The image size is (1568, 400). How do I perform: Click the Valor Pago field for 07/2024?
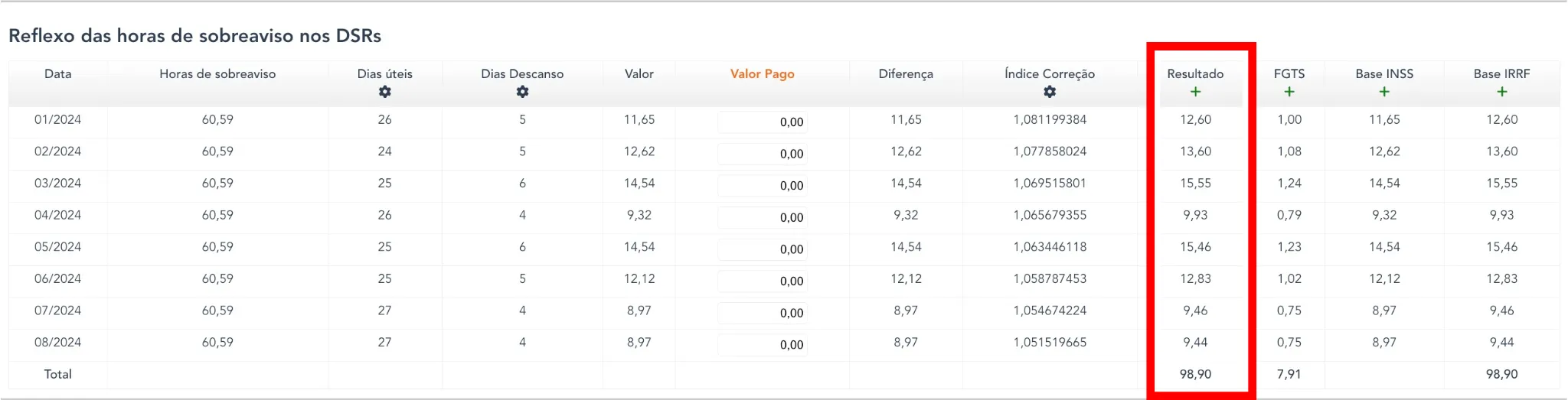[x=763, y=313]
